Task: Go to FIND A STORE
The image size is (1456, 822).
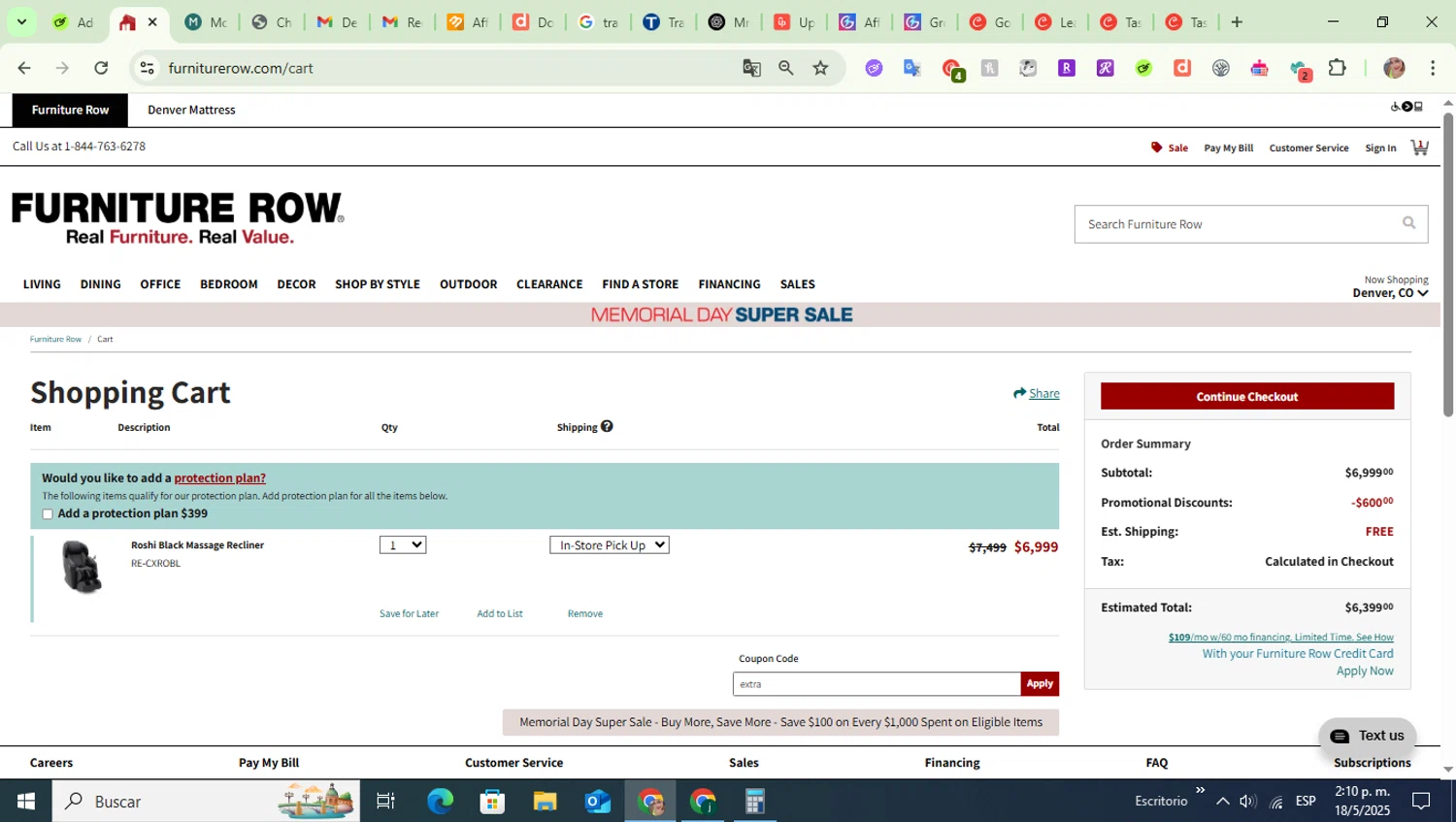Action: pos(640,284)
